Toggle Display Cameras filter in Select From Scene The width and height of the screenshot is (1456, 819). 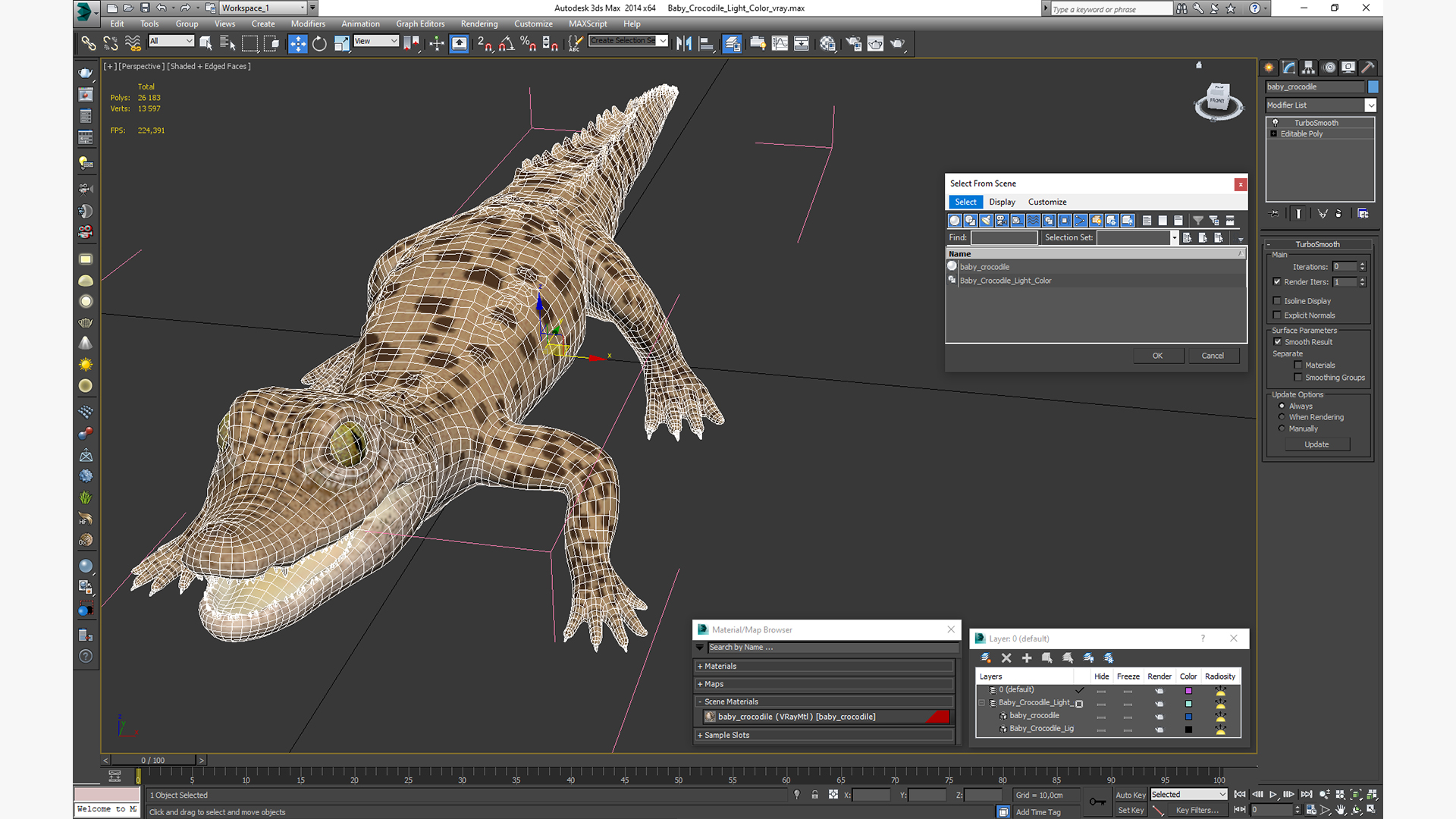pyautogui.click(x=1002, y=221)
